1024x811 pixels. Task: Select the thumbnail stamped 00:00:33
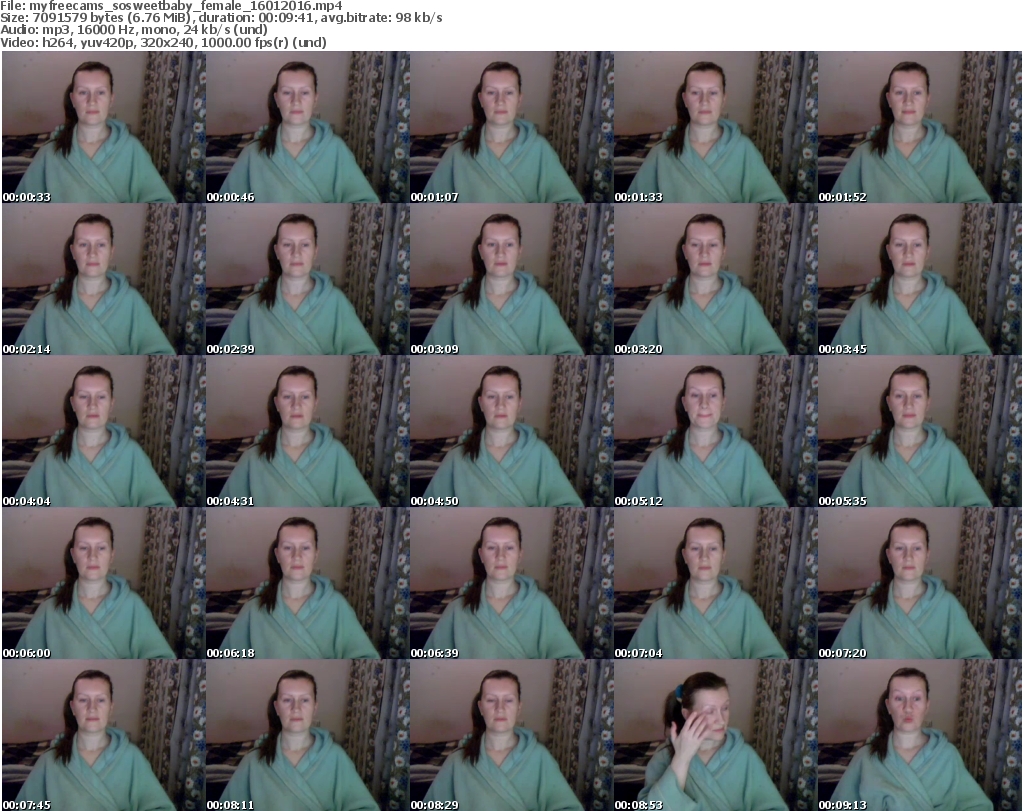pyautogui.click(x=104, y=127)
